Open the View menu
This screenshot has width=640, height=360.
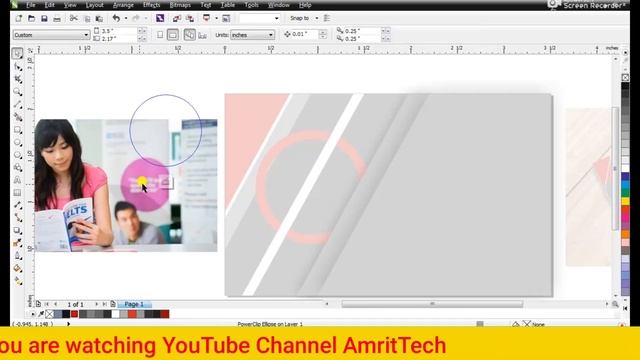70,5
